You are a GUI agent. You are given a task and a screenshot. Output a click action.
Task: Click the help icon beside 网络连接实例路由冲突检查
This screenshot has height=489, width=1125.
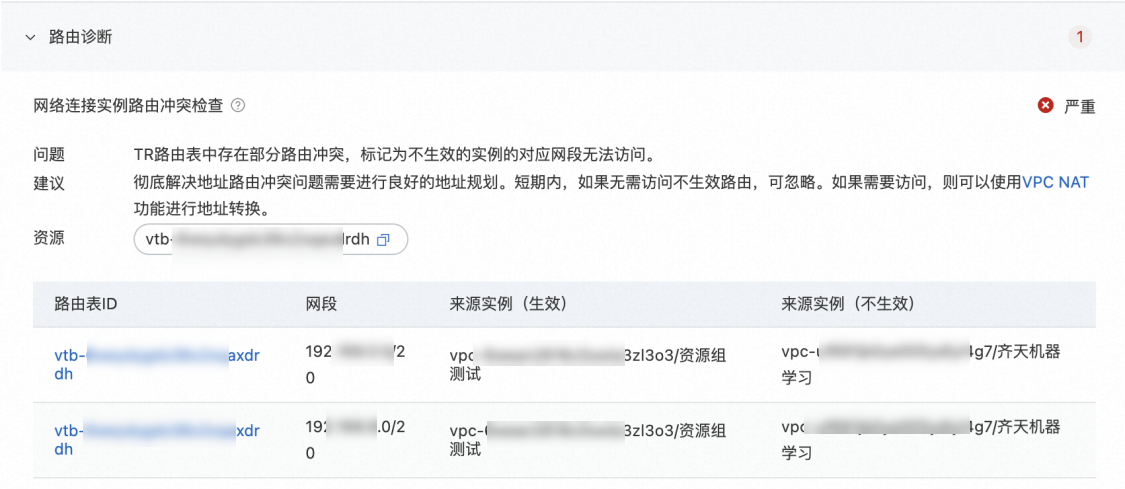pos(238,105)
